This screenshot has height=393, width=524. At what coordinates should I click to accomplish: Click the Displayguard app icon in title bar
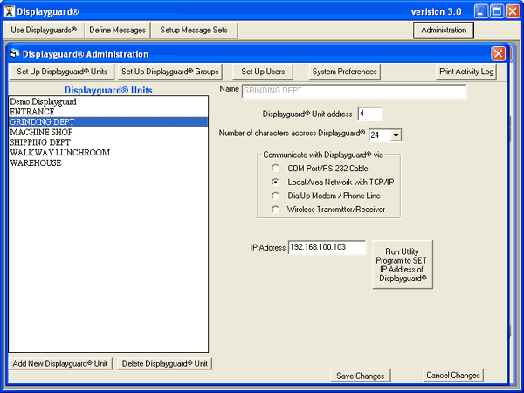(9, 11)
